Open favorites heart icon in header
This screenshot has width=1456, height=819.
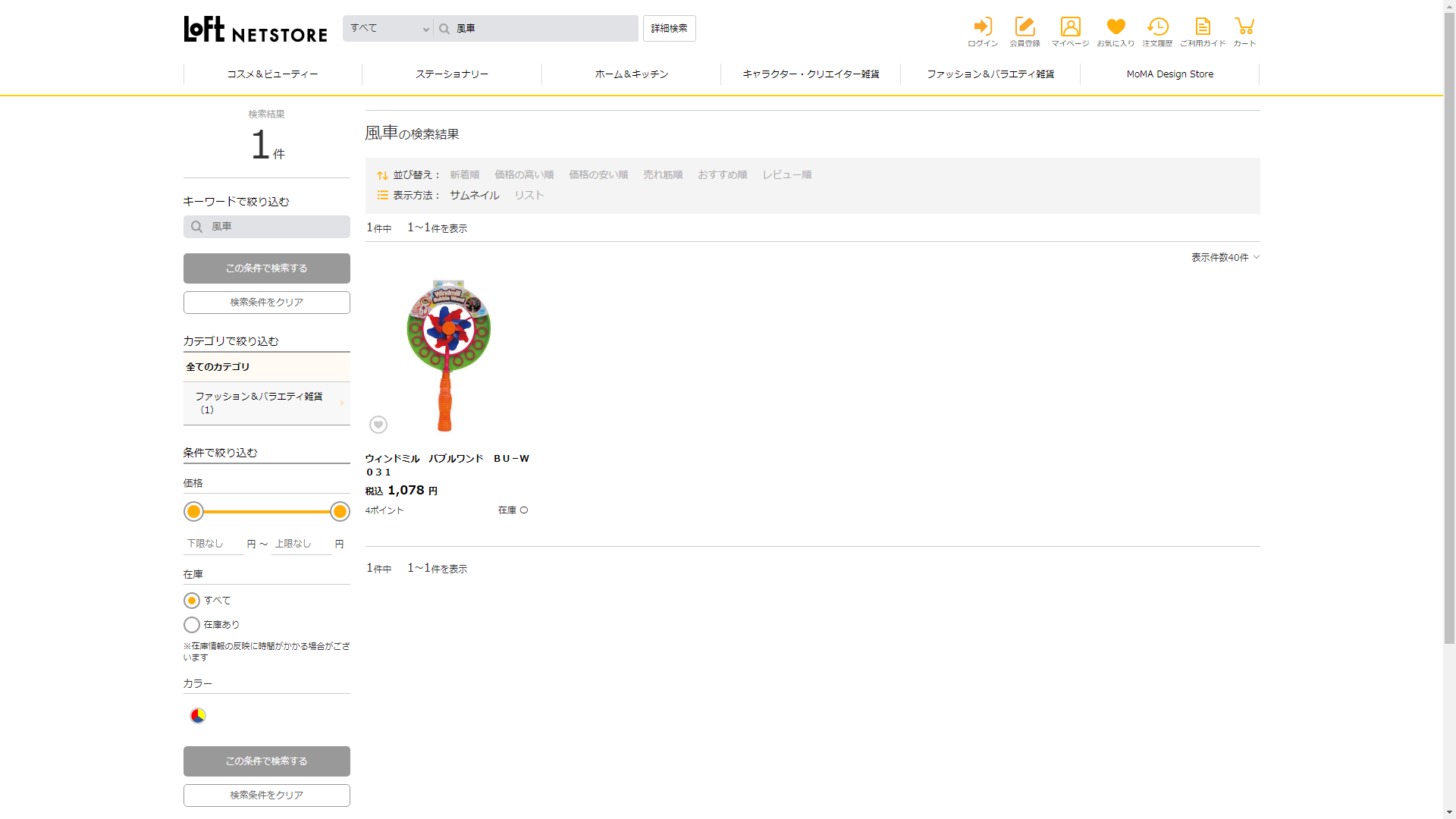(x=1116, y=27)
